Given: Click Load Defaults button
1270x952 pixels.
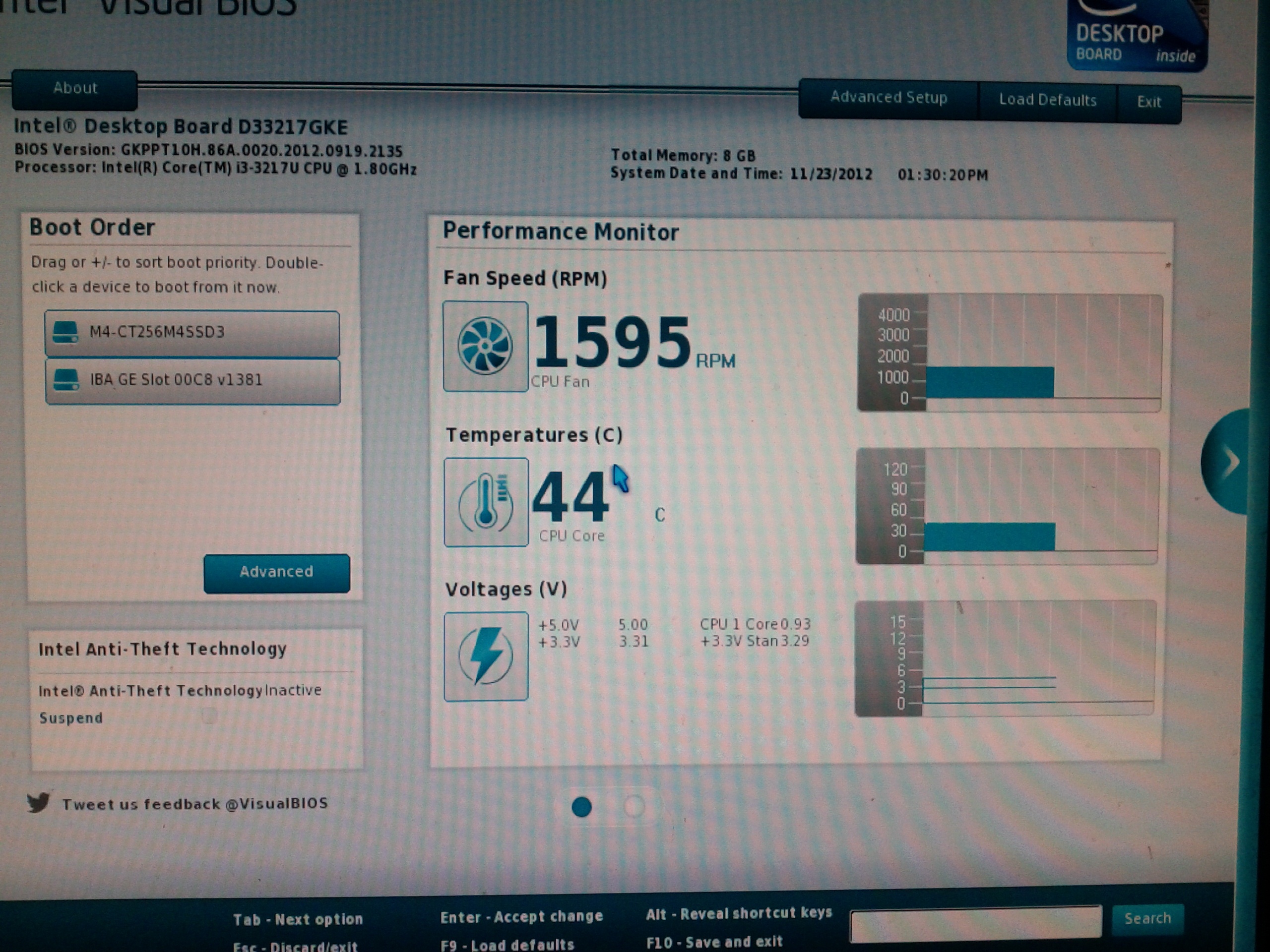Looking at the screenshot, I should [x=1048, y=101].
